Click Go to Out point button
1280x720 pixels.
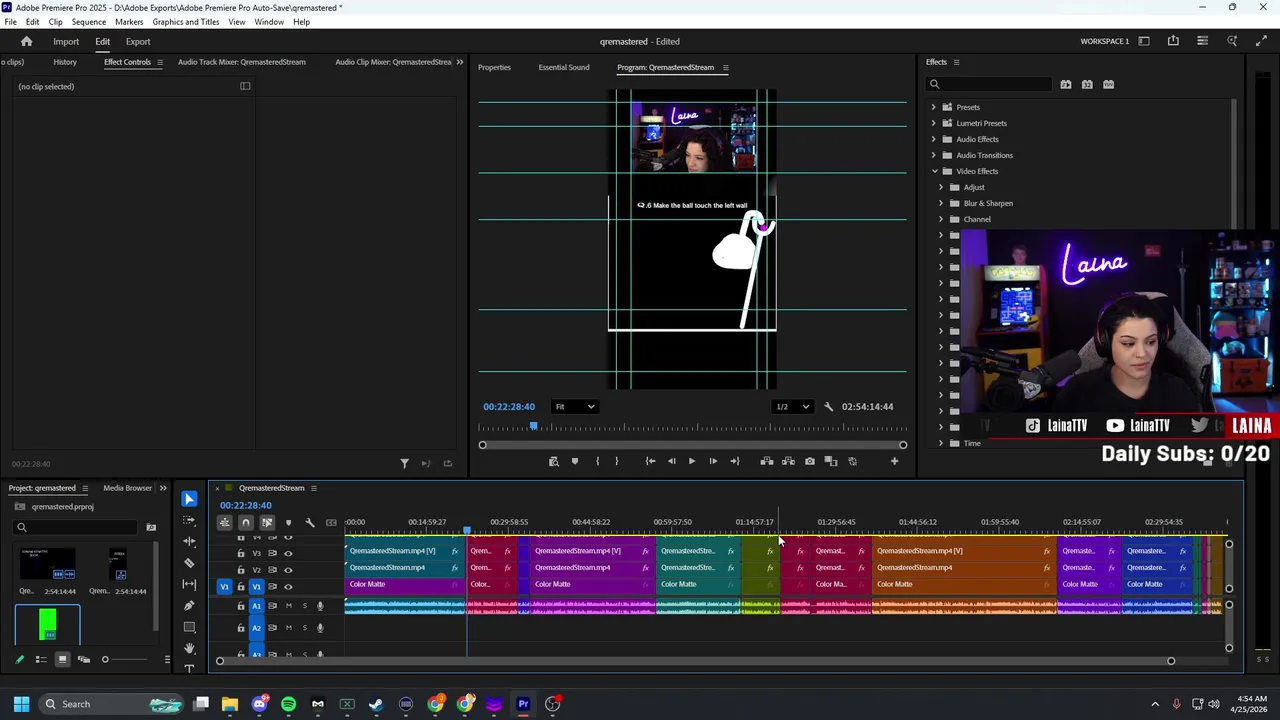tap(735, 461)
